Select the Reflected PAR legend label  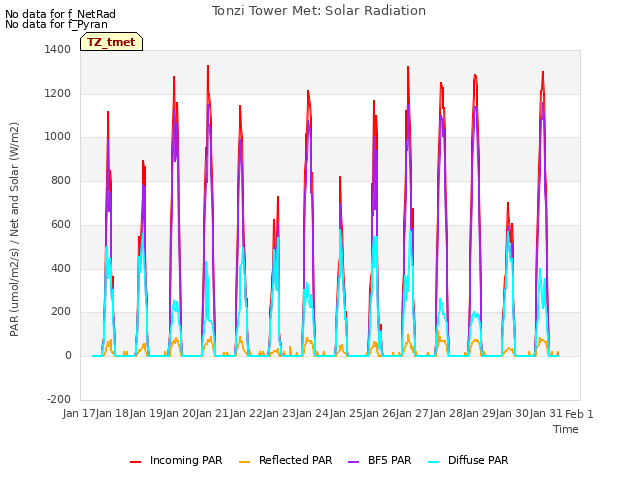point(296,460)
